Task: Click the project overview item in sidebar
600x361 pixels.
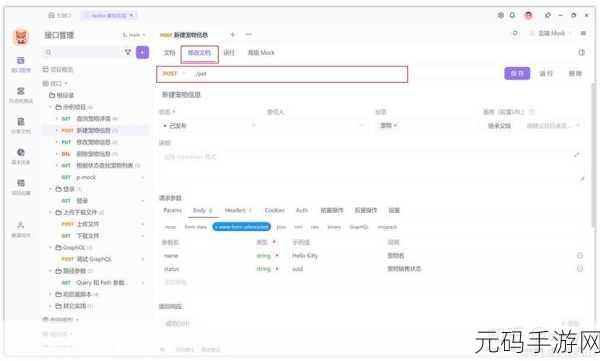Action: point(57,69)
